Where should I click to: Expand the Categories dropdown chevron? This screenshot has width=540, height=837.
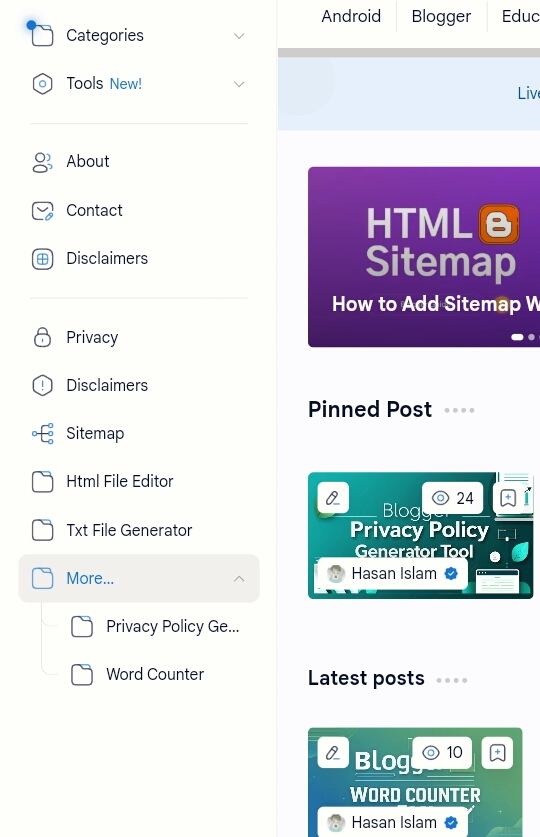(239, 36)
